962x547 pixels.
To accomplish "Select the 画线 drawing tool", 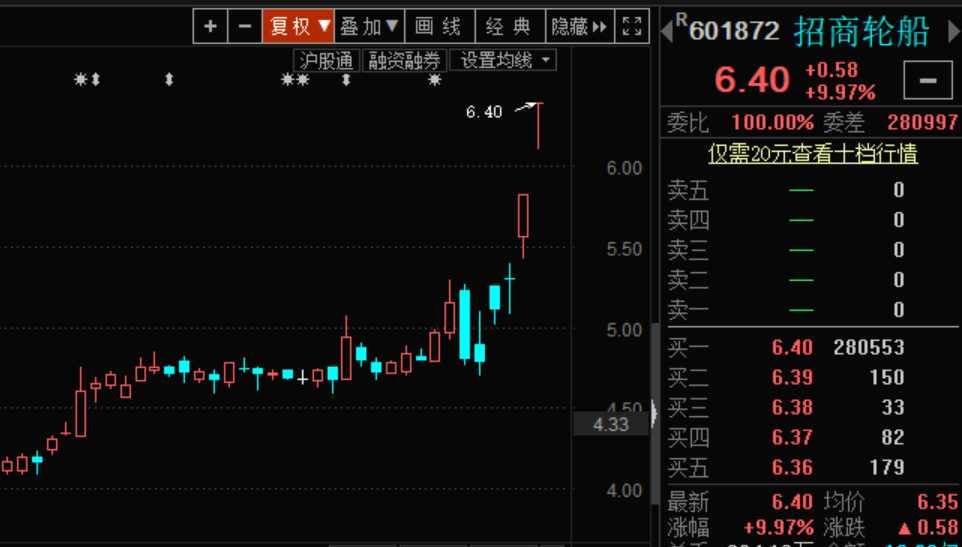I will (x=439, y=26).
